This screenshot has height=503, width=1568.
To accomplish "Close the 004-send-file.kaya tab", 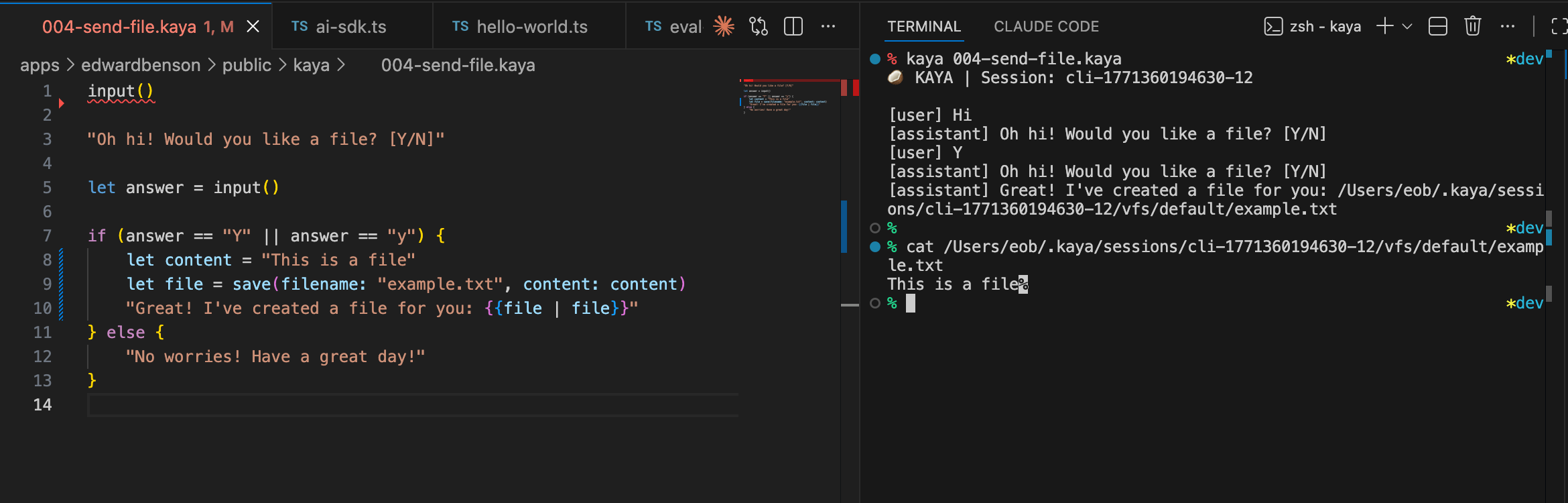I will tap(253, 27).
